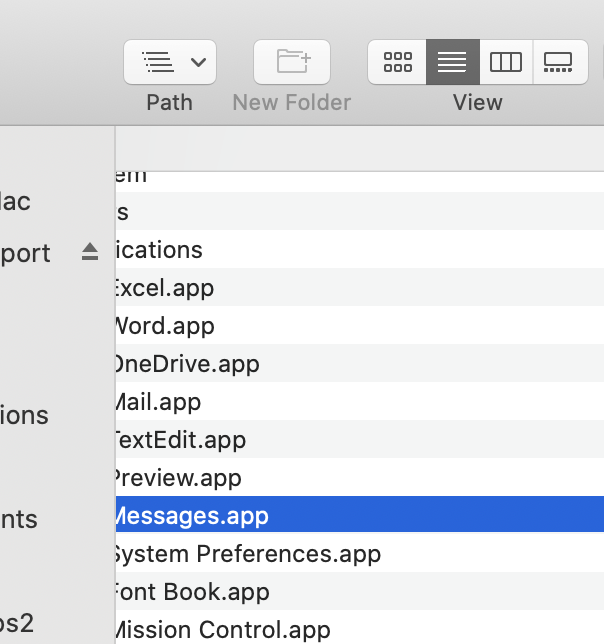The height and width of the screenshot is (644, 604).
Task: Click the highlighted Messages.app row
Action: [360, 514]
